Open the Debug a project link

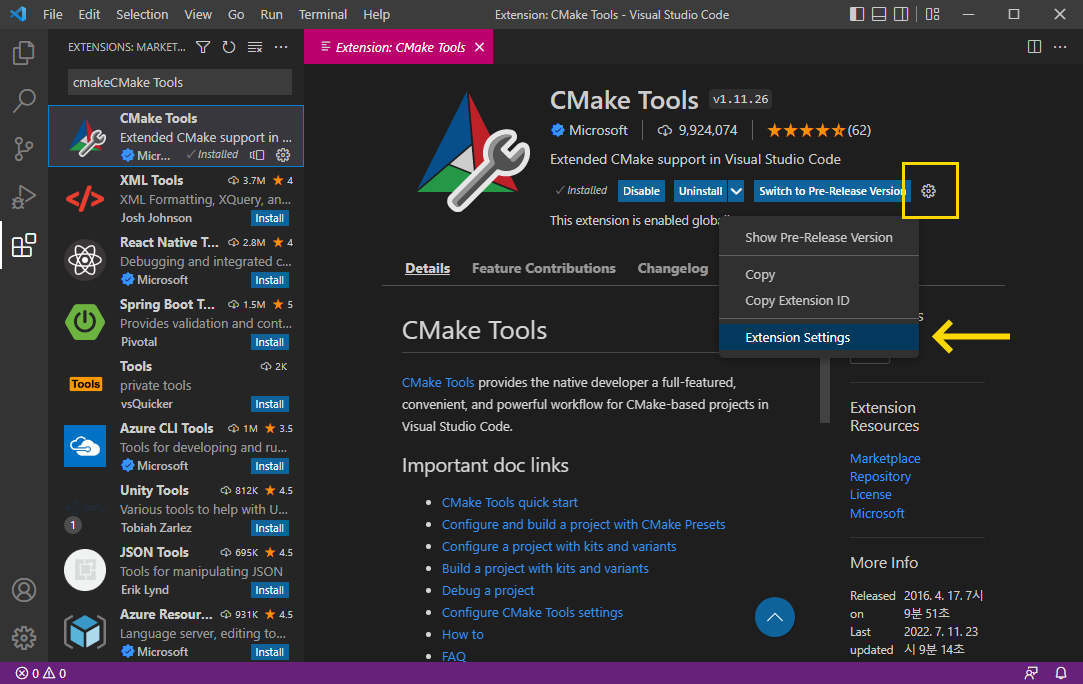488,591
